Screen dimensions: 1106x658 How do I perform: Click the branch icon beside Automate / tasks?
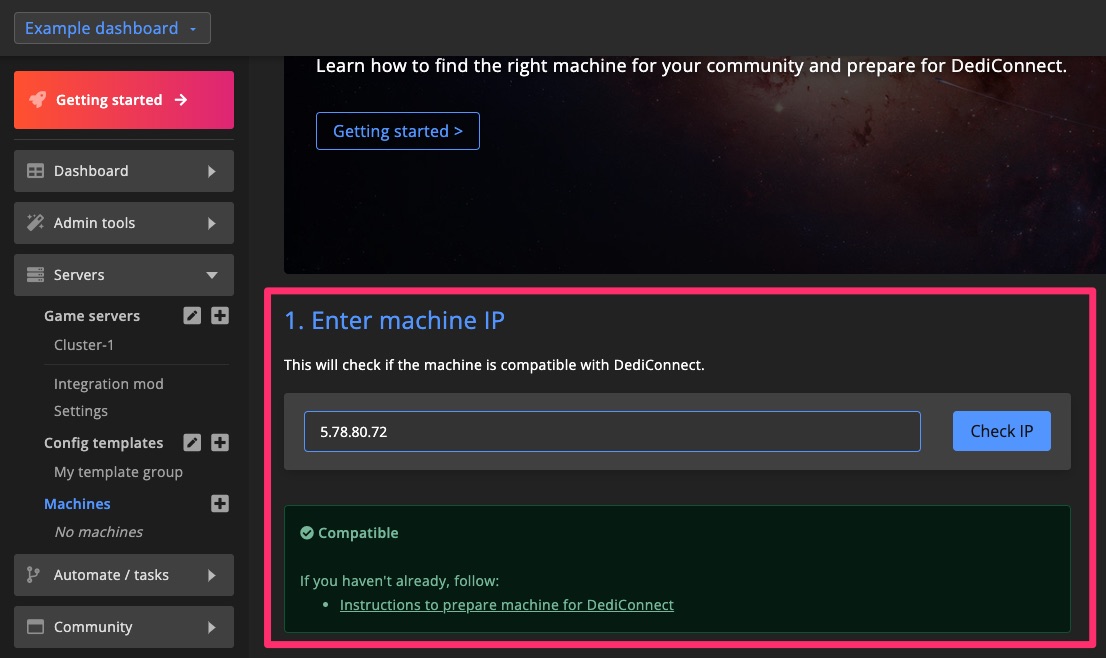33,575
